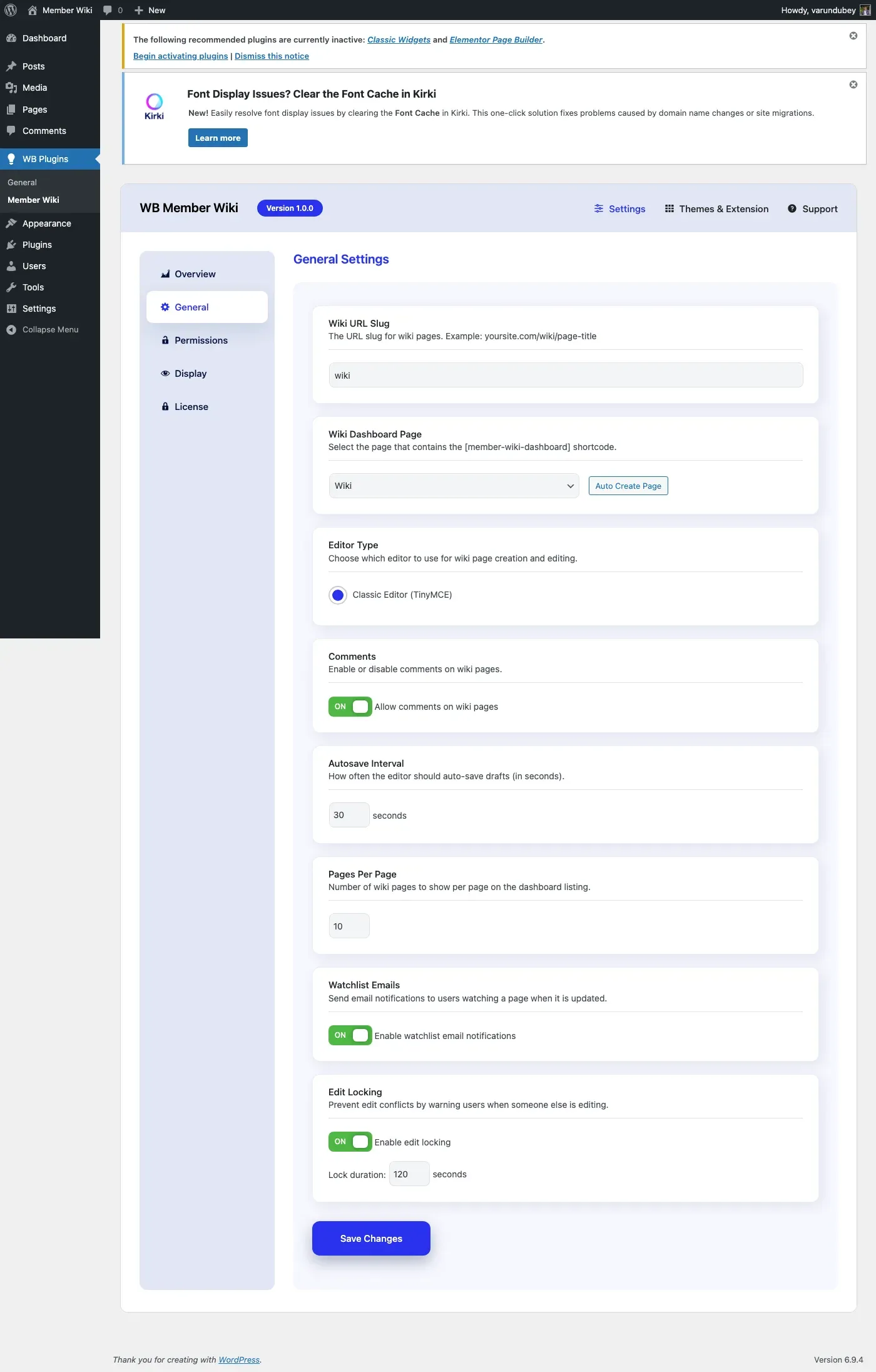
Task: Click the Pages Per Page number field
Action: (x=349, y=926)
